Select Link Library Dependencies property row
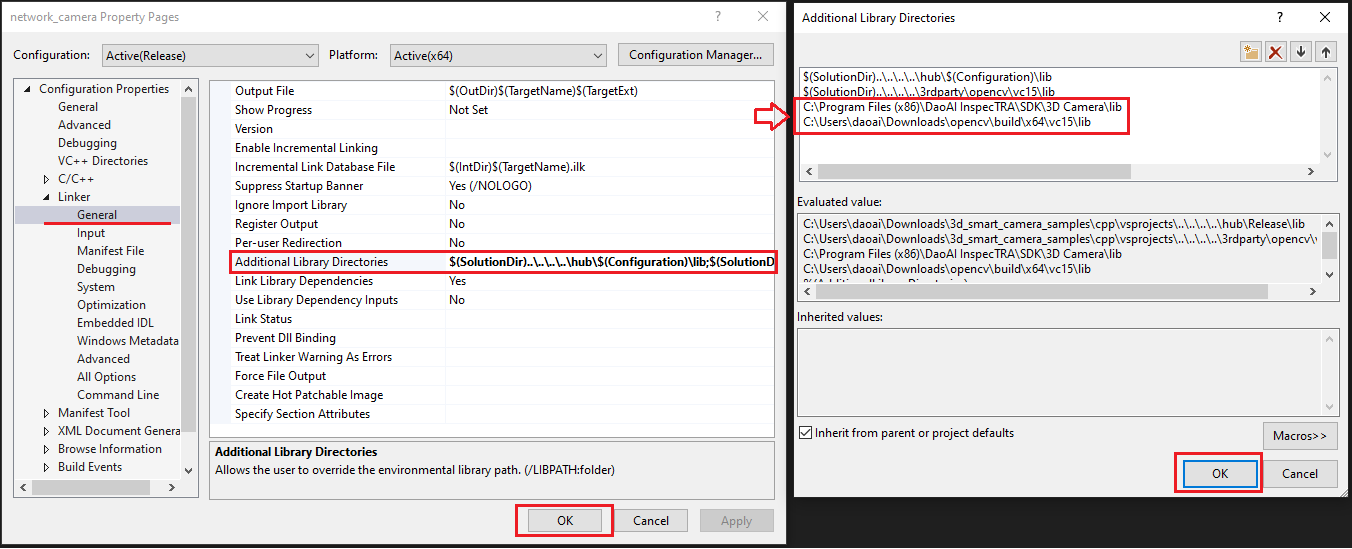Viewport: 1352px width, 549px height. [x=492, y=281]
